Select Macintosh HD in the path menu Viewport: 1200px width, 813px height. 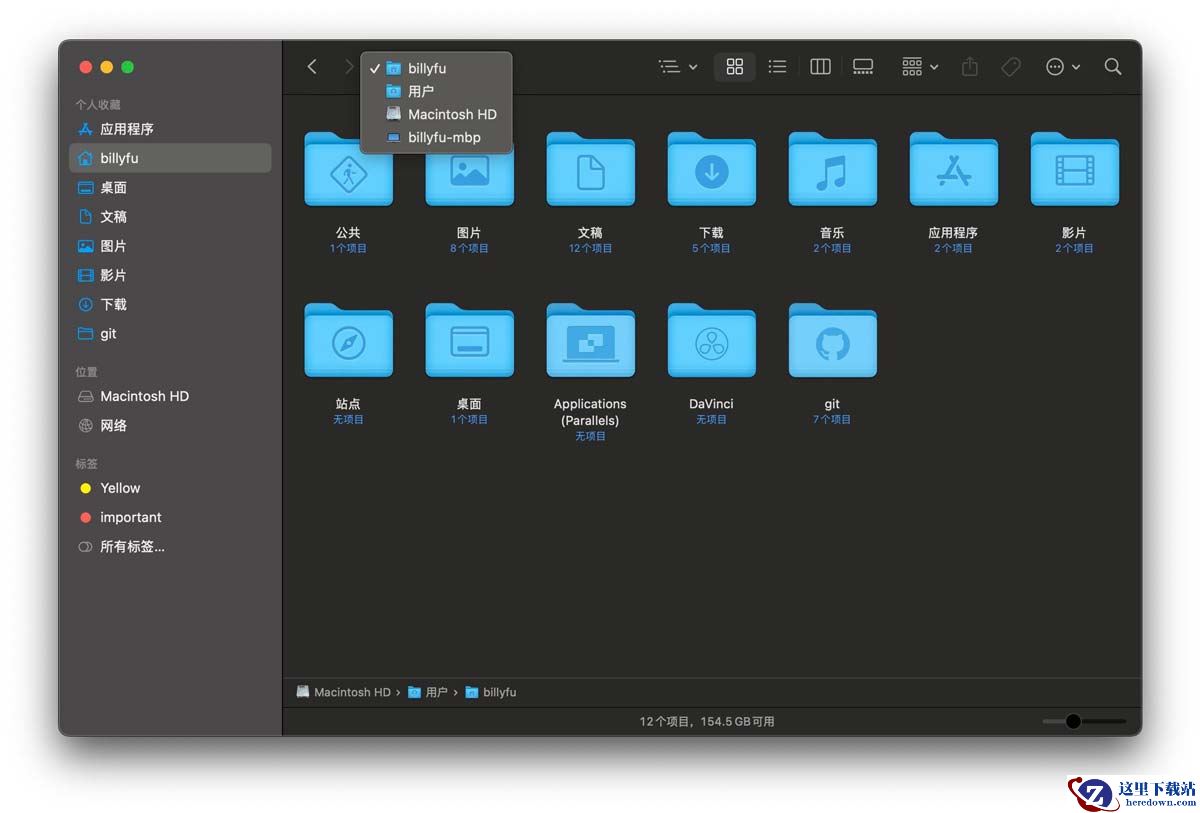click(x=451, y=114)
